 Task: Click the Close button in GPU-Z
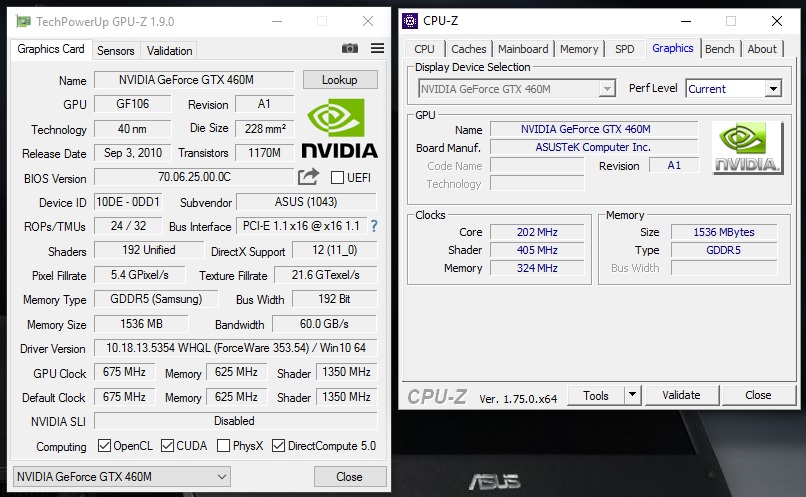click(x=350, y=476)
